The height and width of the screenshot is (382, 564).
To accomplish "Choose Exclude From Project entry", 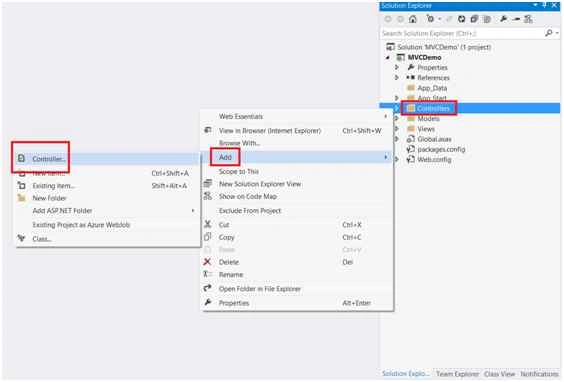I will [x=250, y=211].
